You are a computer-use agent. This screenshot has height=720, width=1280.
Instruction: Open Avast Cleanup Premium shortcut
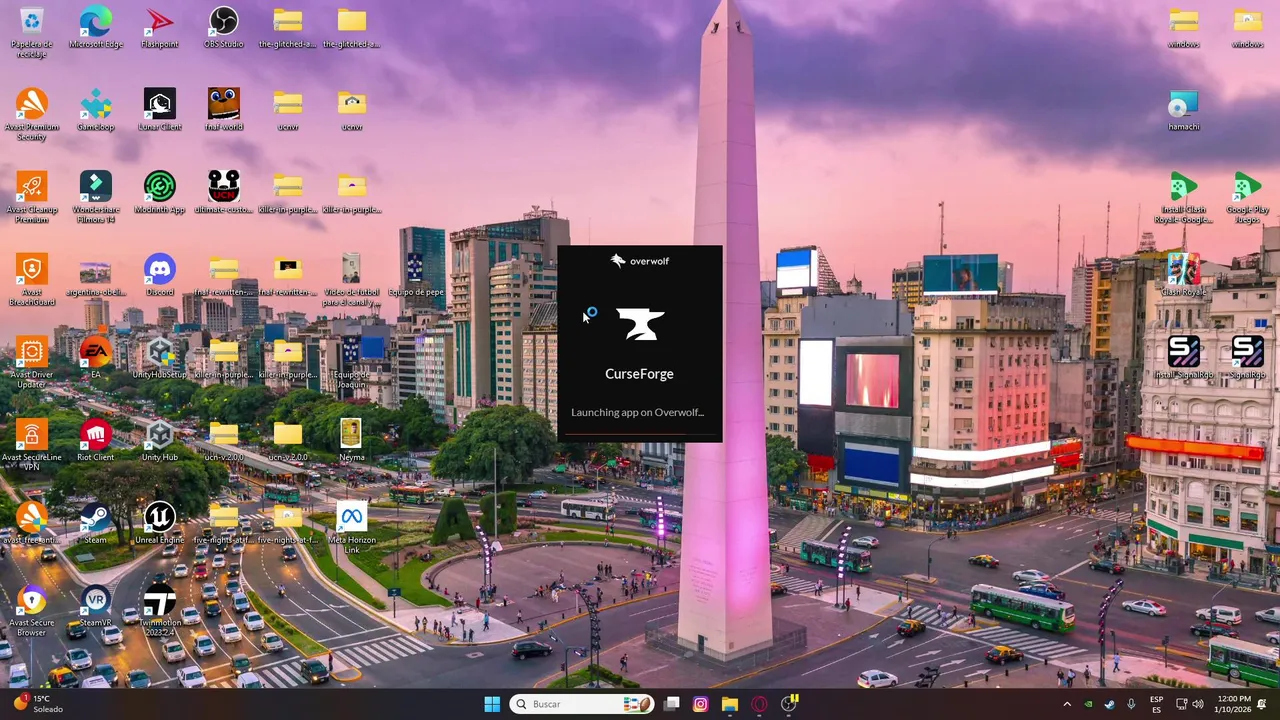31,197
